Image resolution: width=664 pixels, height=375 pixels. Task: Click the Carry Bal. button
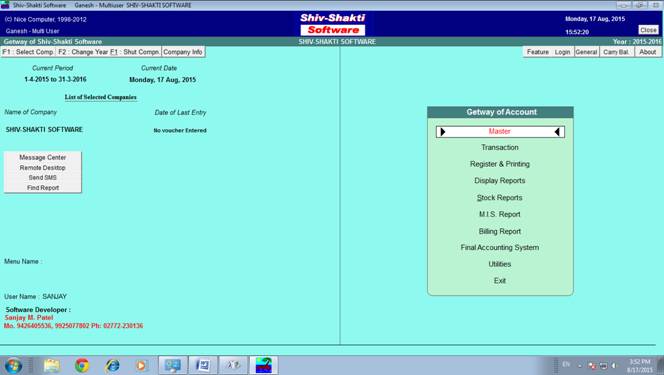click(616, 52)
